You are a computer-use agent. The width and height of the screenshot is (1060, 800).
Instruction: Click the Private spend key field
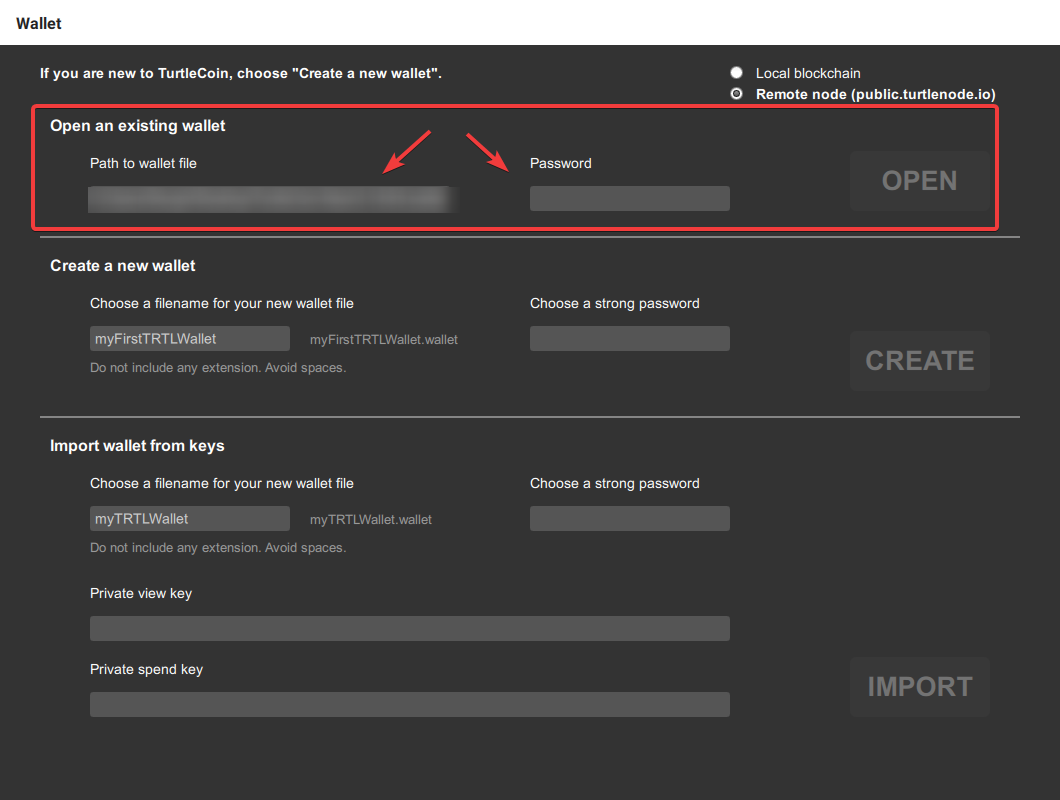point(409,705)
